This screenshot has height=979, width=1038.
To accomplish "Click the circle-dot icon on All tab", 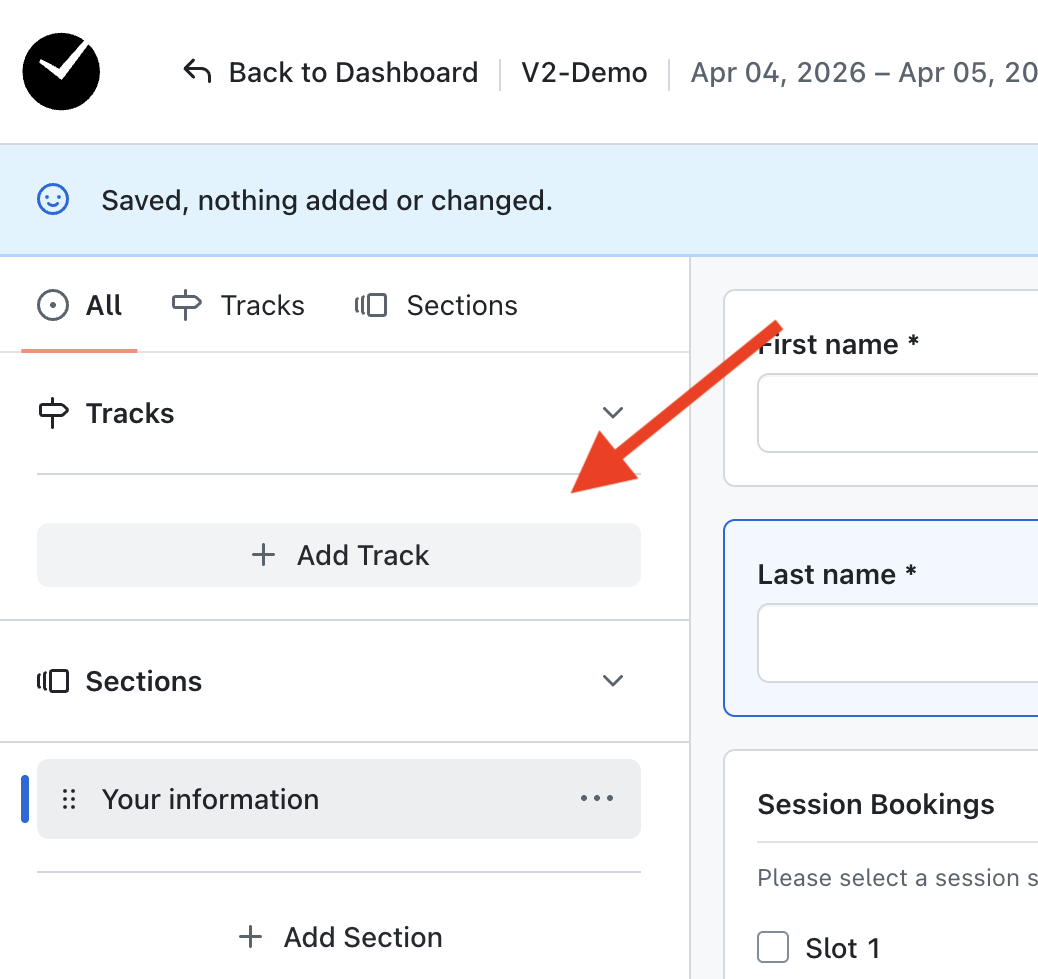I will point(53,305).
